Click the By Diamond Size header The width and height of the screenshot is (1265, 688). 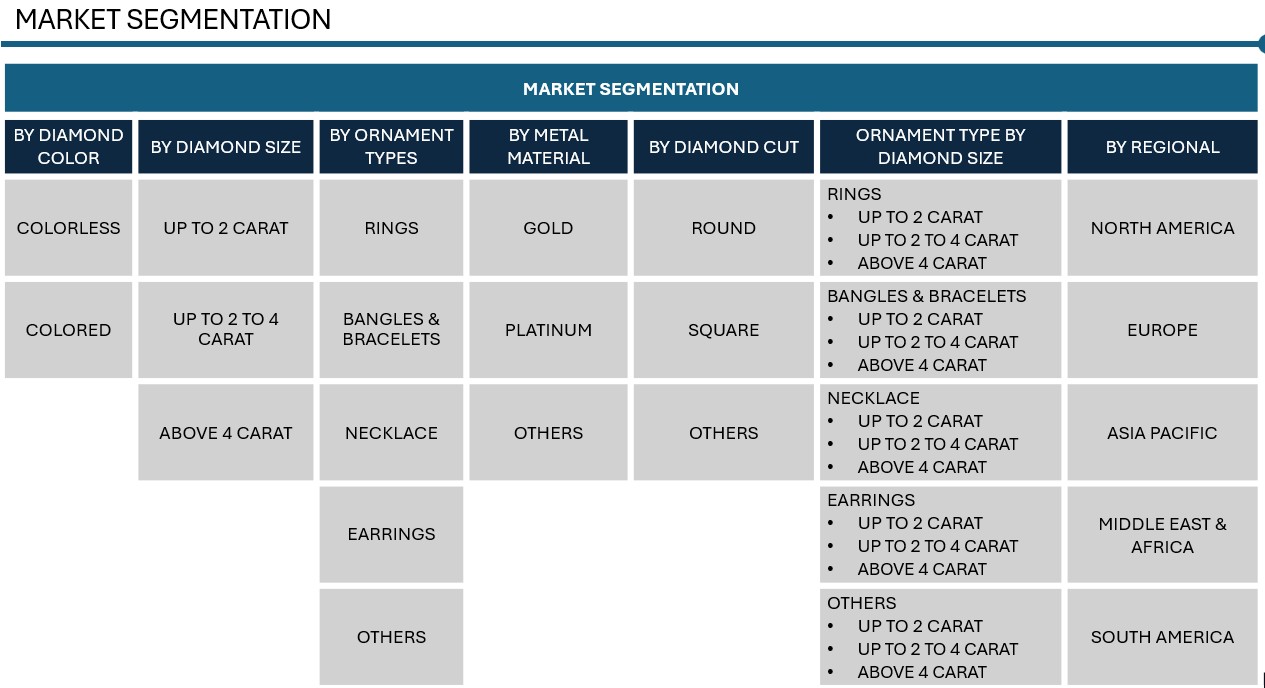226,147
